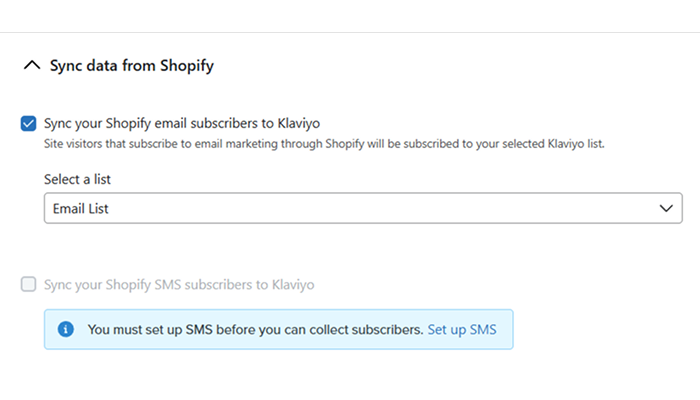Click the dropdown arrow beside Email List

click(x=666, y=208)
